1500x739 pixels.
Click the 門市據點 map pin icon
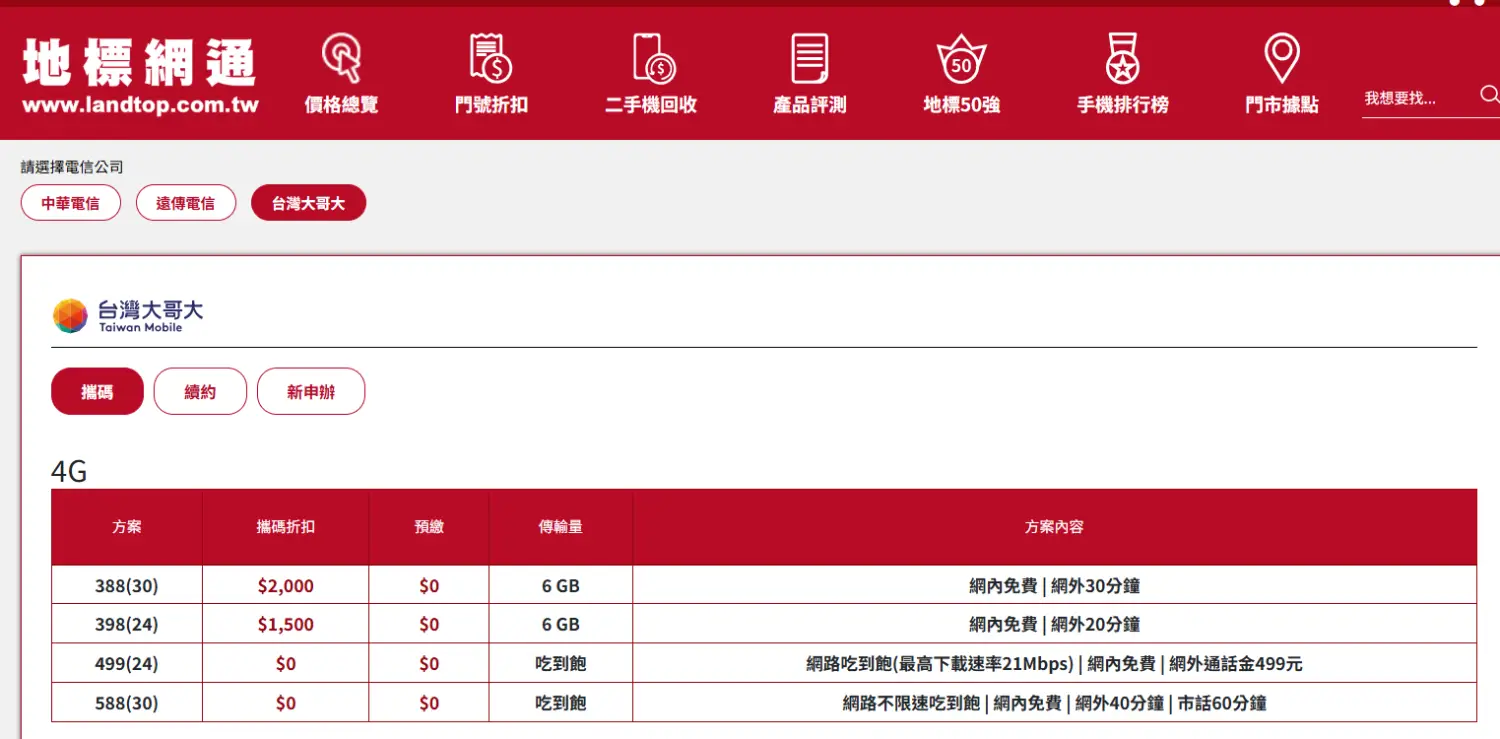coord(1281,57)
